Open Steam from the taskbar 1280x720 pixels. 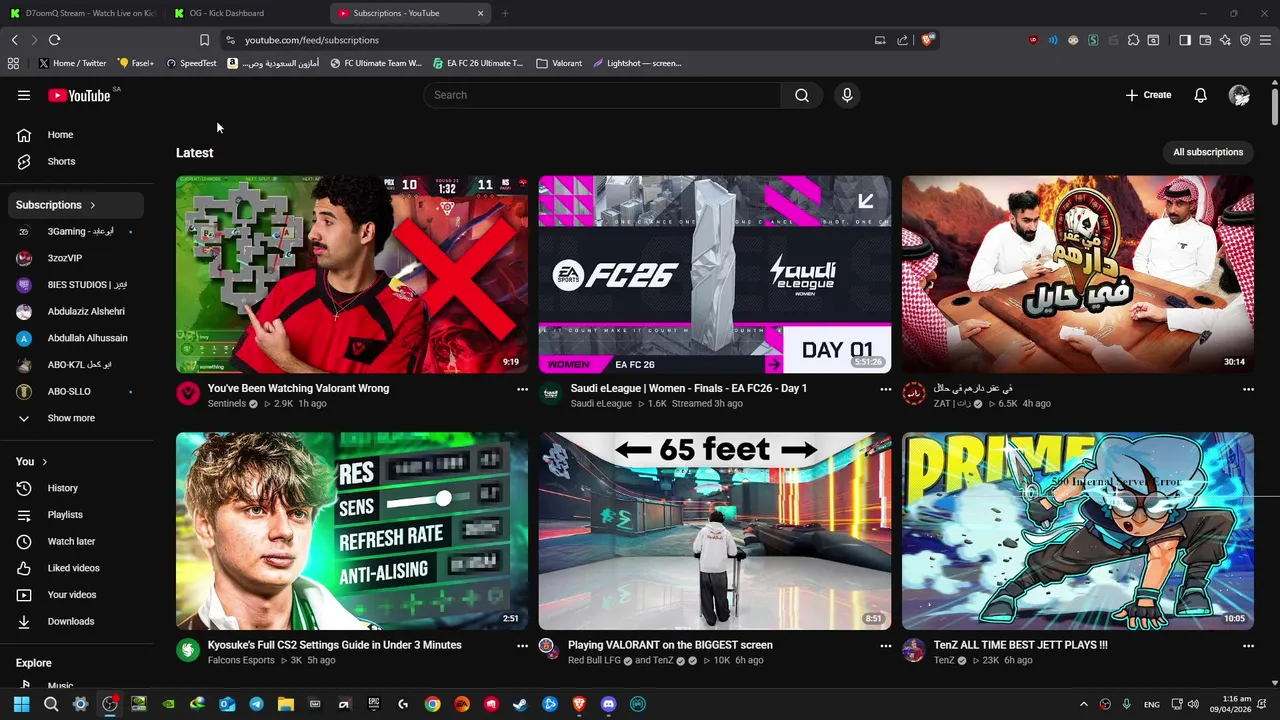tap(520, 704)
